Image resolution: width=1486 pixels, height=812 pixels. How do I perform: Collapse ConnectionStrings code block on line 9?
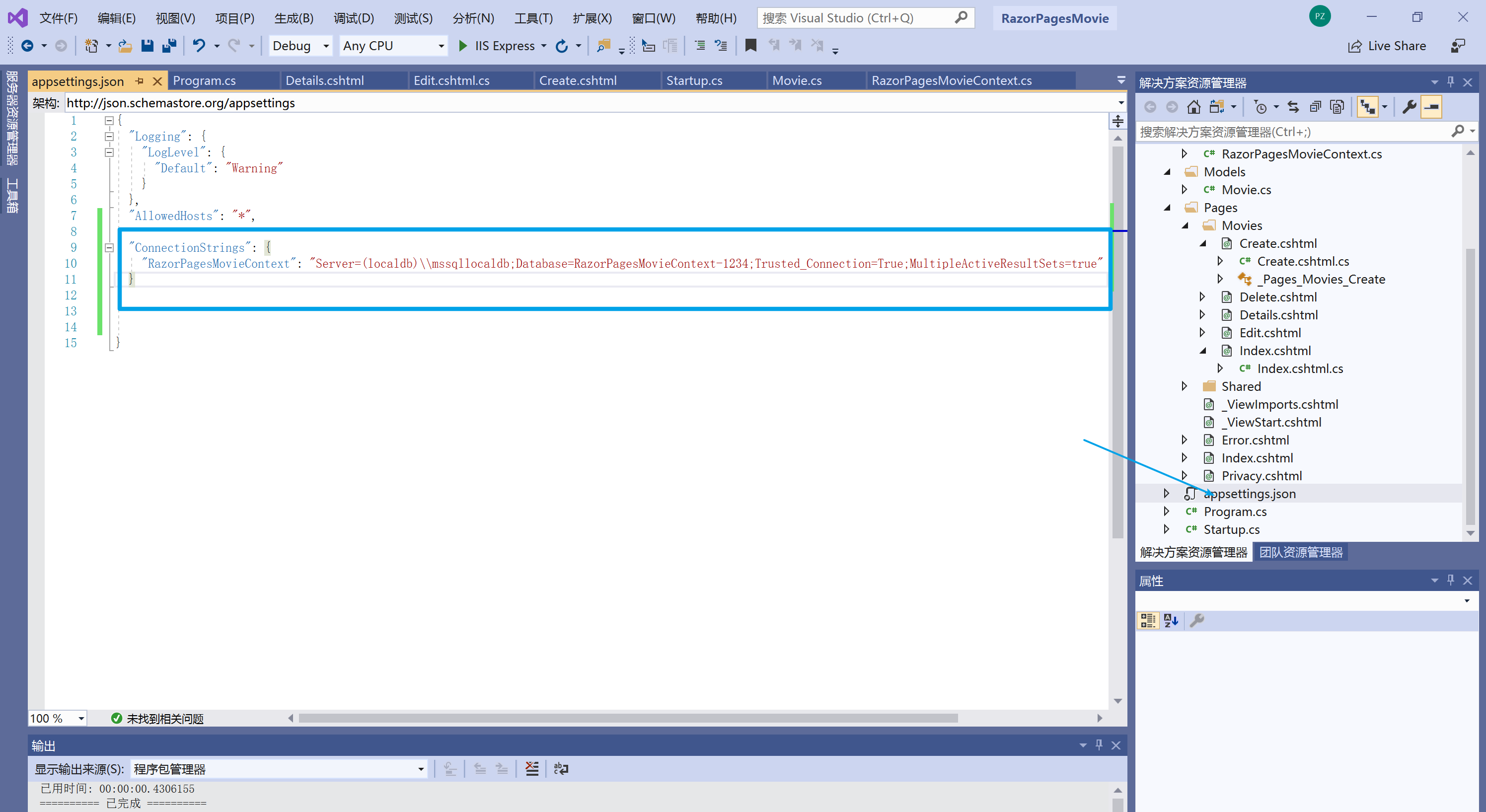point(109,247)
